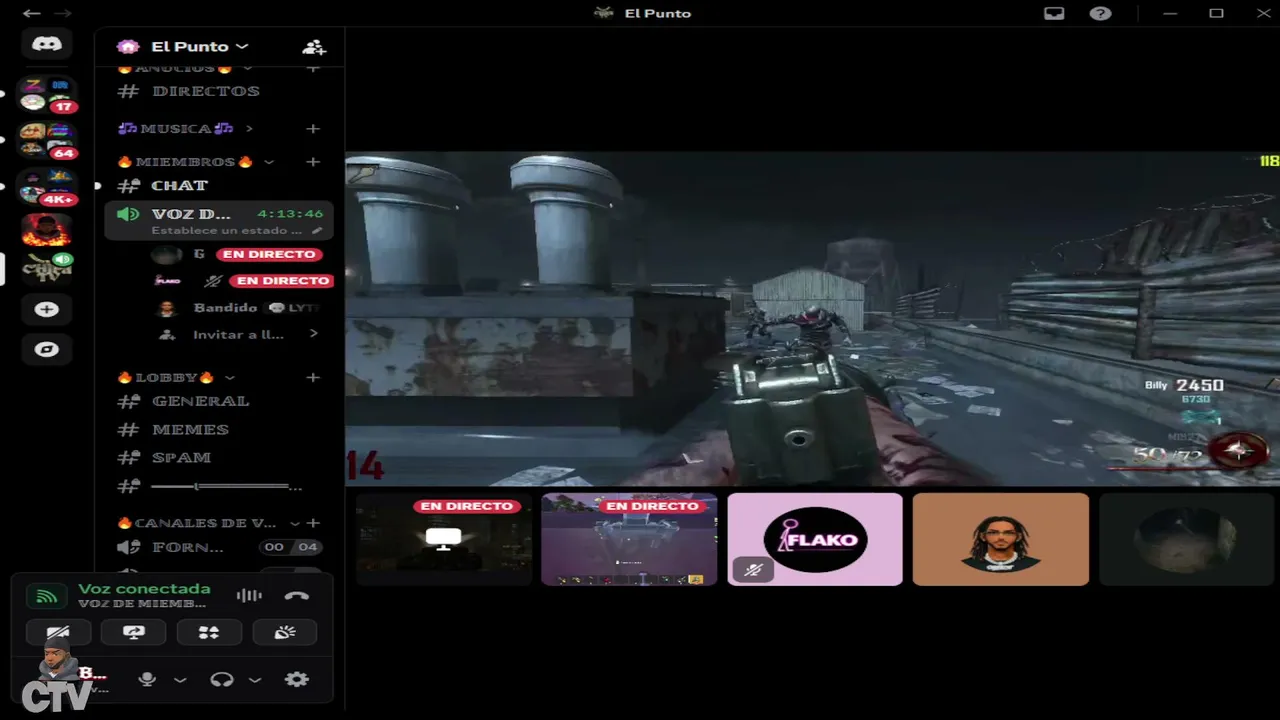The width and height of the screenshot is (1280, 720).
Task: Open the fiery portrait server icon
Action: pyautogui.click(x=46, y=230)
